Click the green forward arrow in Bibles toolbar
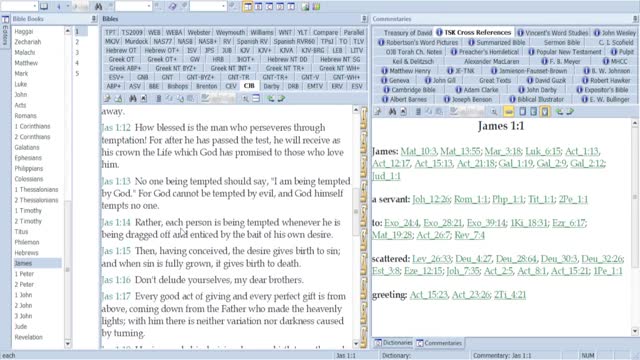Screen dimensions: 640x360 point(281,98)
